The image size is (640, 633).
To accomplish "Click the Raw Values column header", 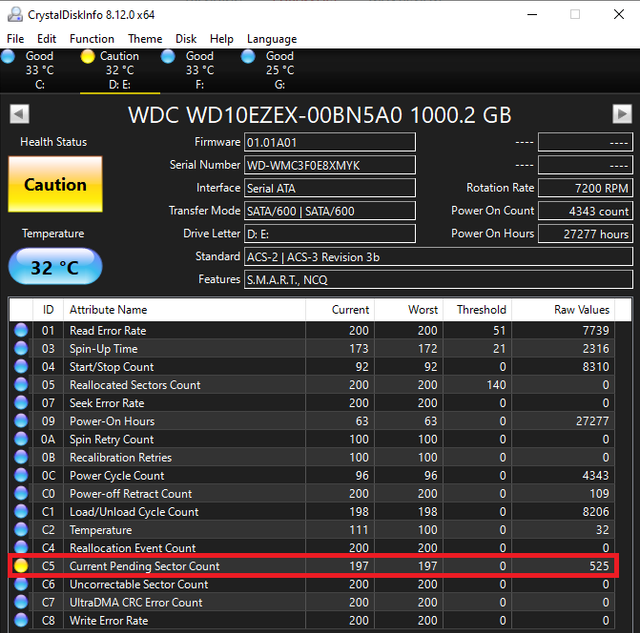I will tap(563, 310).
